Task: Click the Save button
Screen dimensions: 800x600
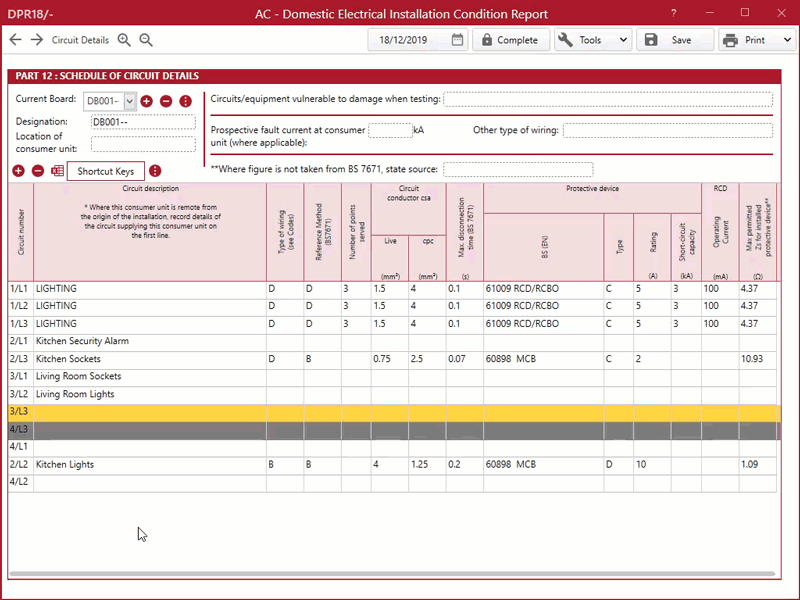Action: point(674,40)
